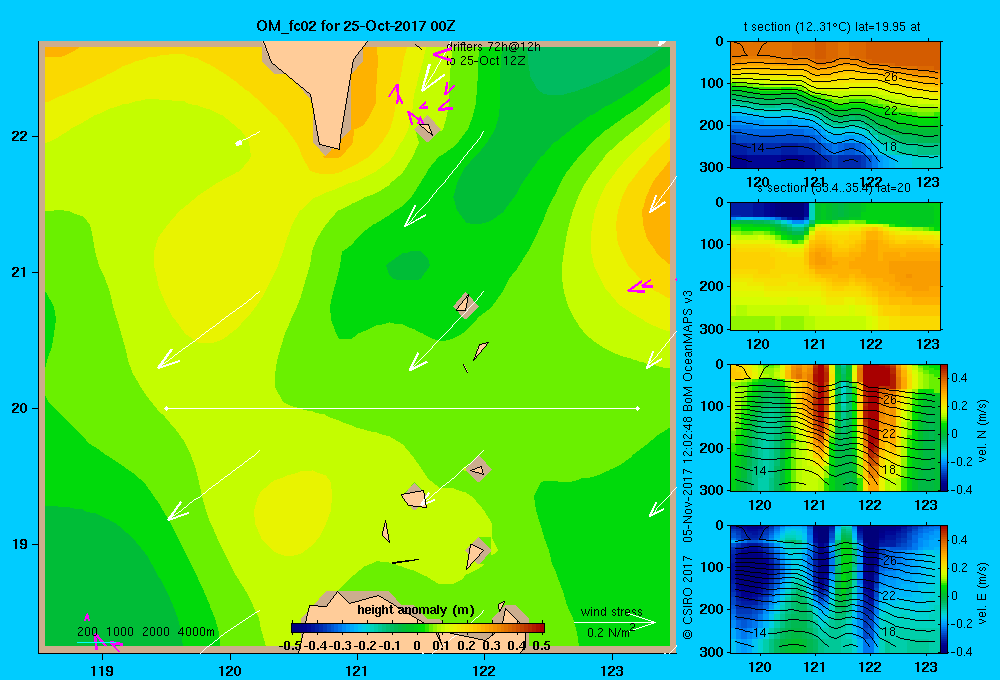Click the "2000" depth contour legend entry

[x=156, y=632]
